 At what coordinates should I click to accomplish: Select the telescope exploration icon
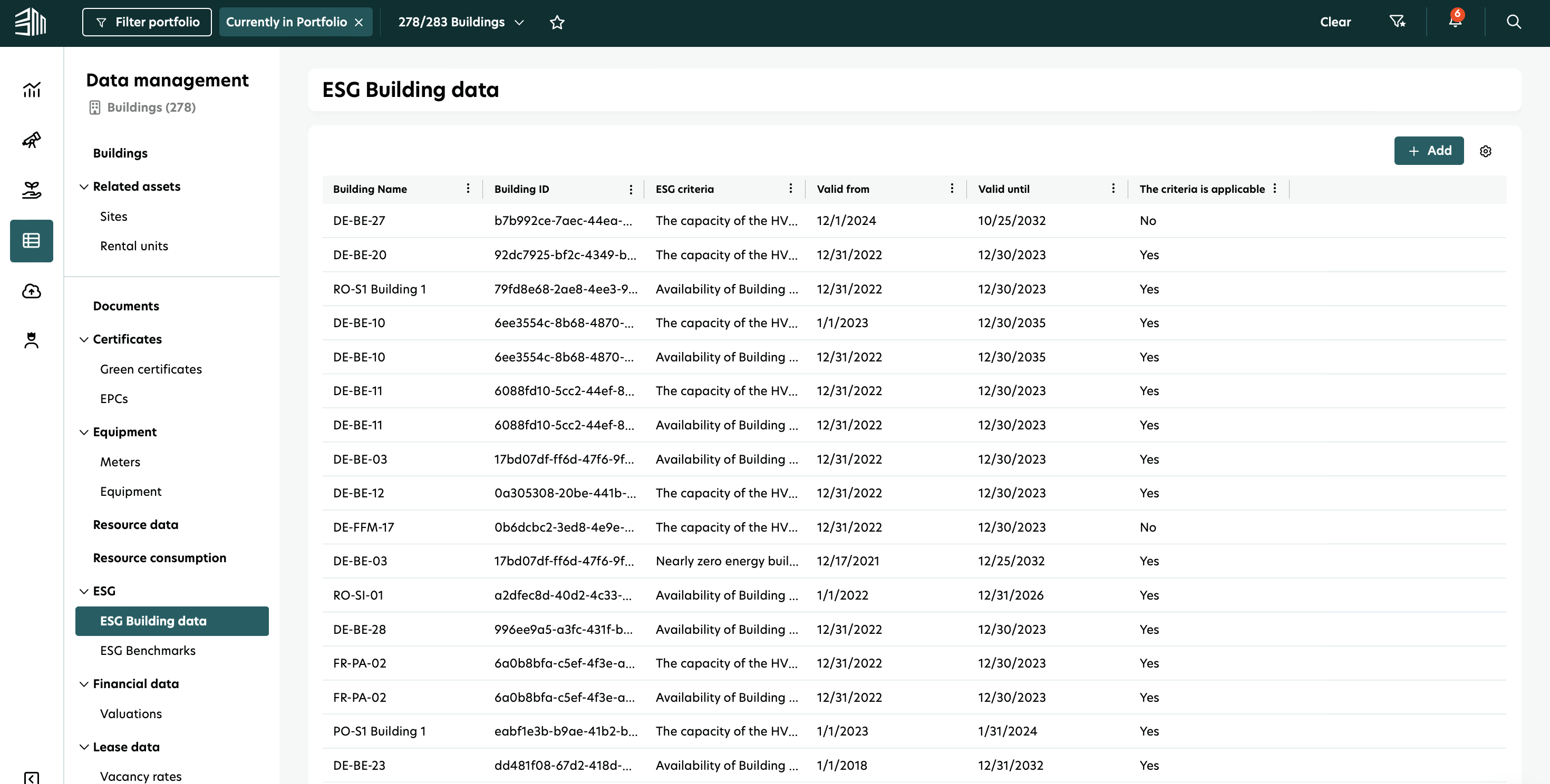pos(31,140)
